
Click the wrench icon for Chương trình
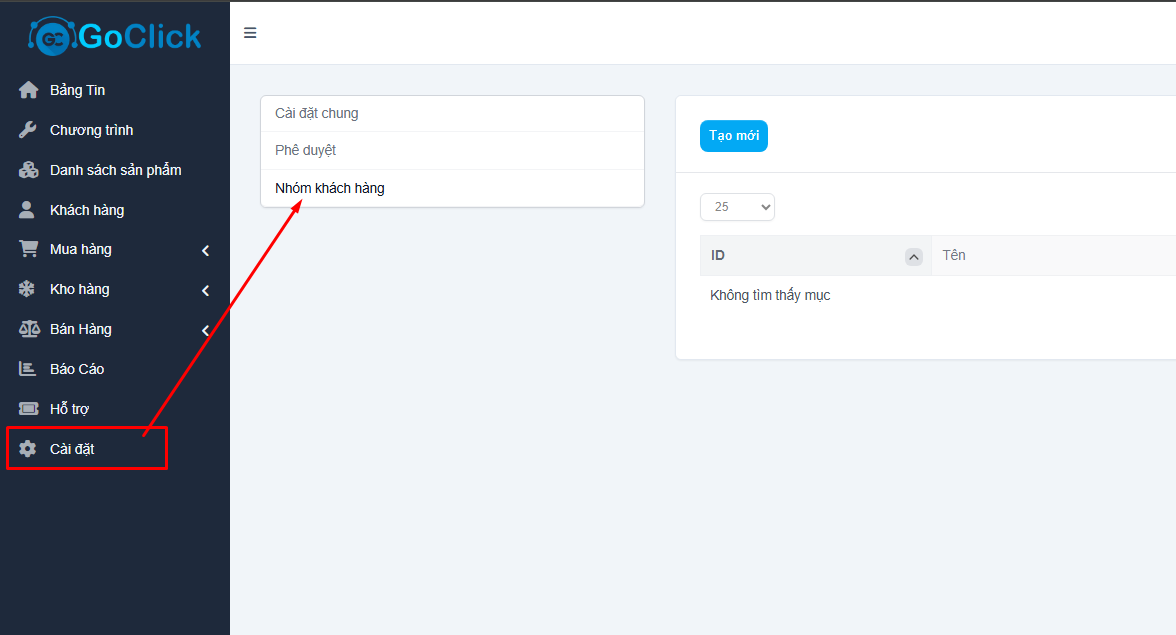click(x=28, y=130)
